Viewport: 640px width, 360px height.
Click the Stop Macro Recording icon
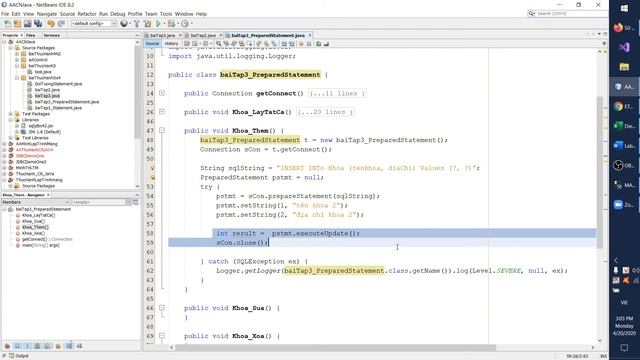[309, 44]
